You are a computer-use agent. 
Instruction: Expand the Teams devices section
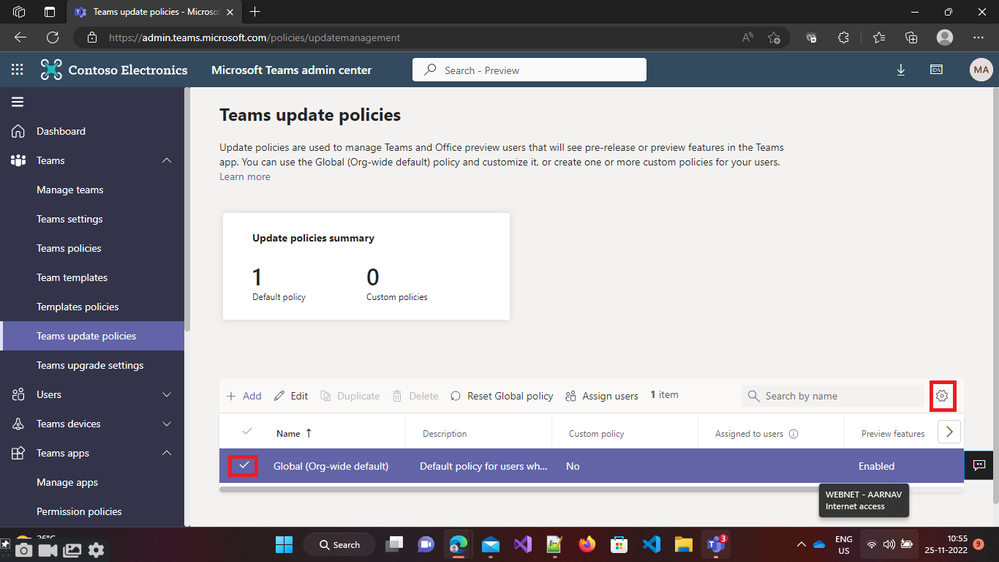point(166,424)
